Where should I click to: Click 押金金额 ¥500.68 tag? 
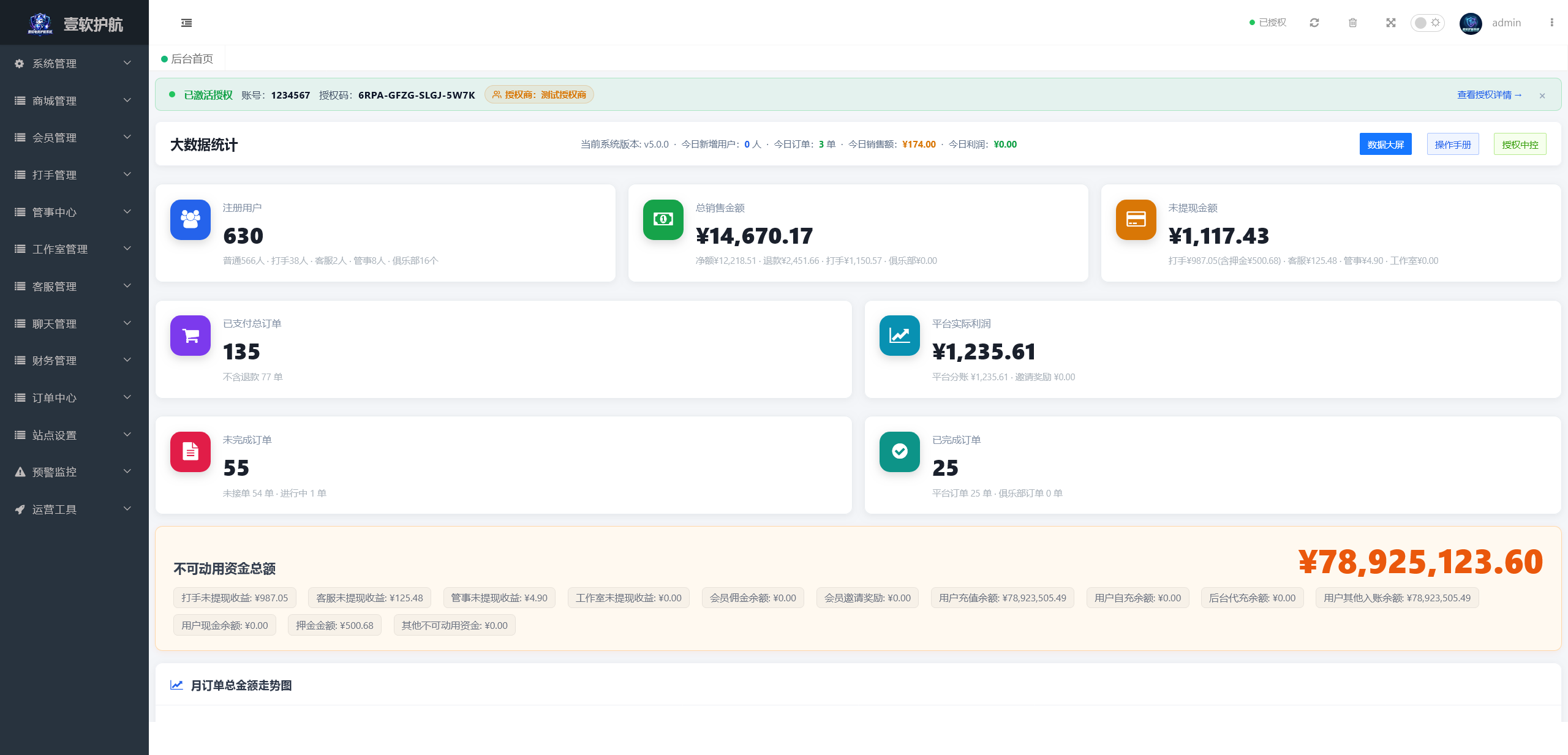click(334, 626)
